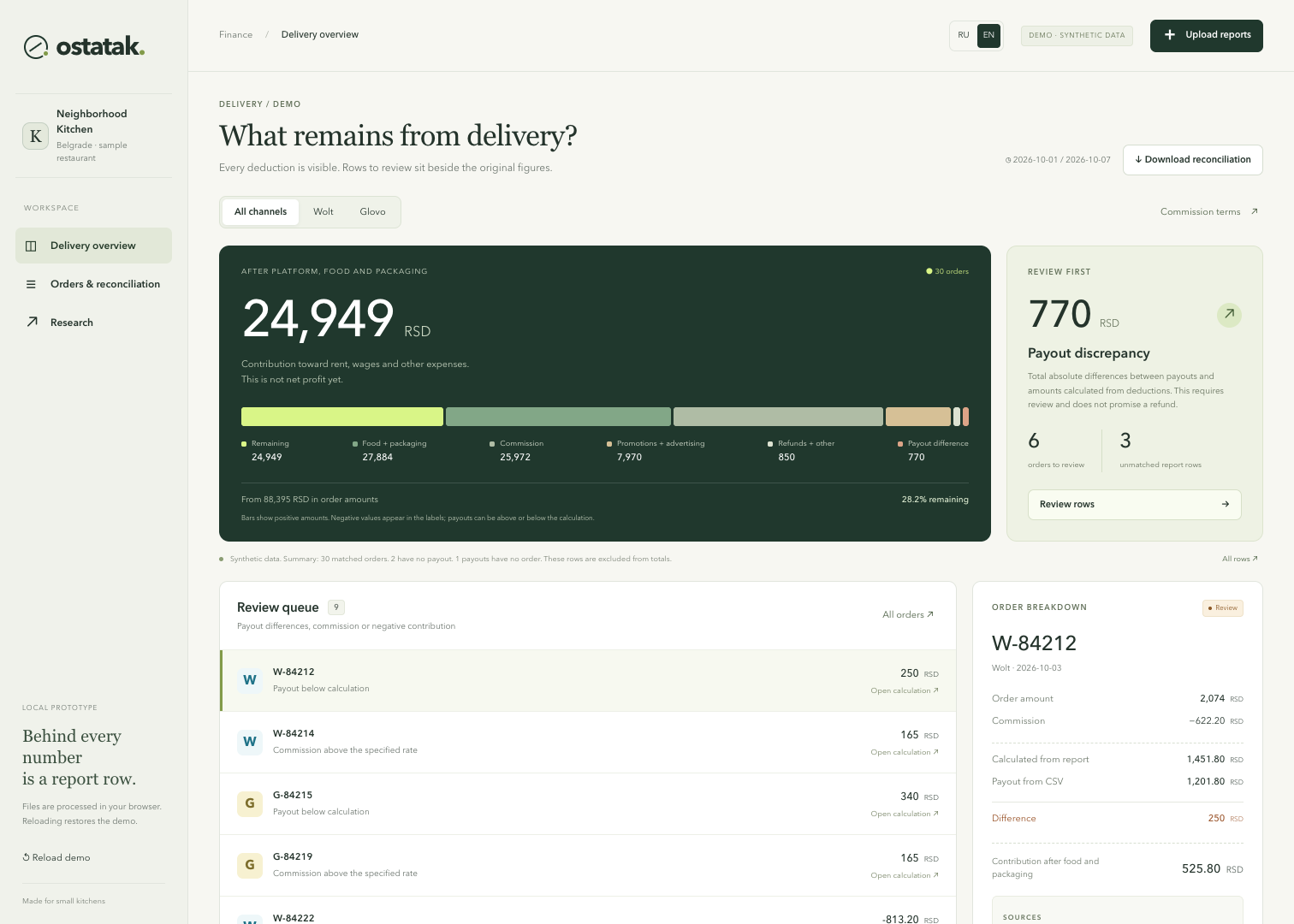The image size is (1294, 924).
Task: Click the Review status badge in Order breakdown
Action: [x=1223, y=608]
